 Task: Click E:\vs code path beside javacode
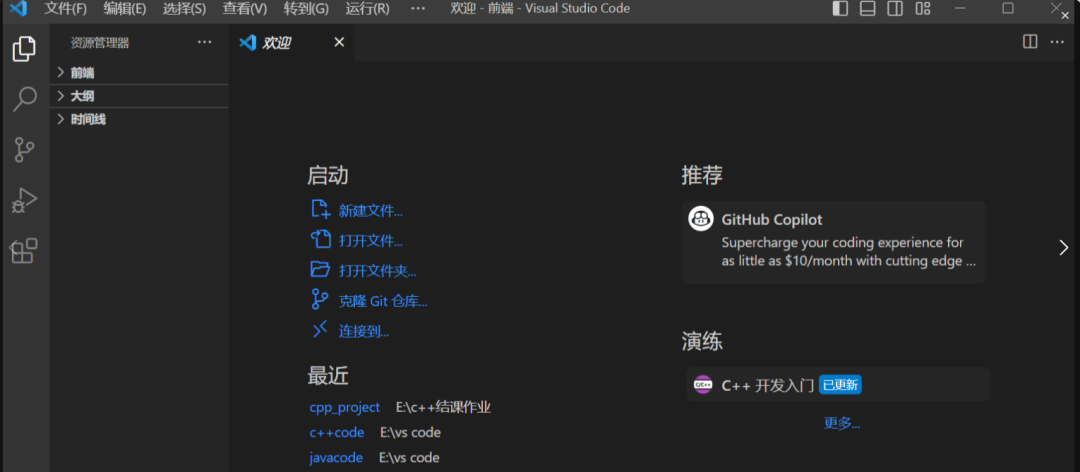point(409,458)
